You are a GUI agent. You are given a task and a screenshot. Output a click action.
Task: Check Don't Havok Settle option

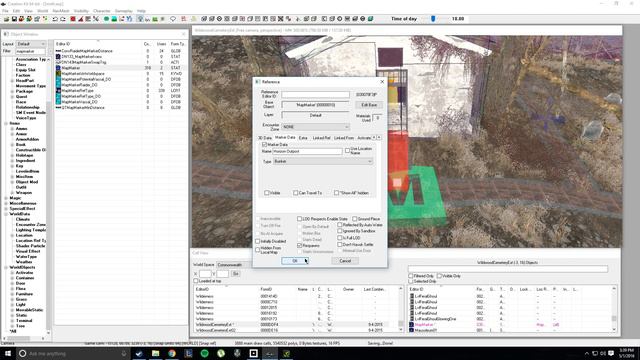pyautogui.click(x=340, y=244)
